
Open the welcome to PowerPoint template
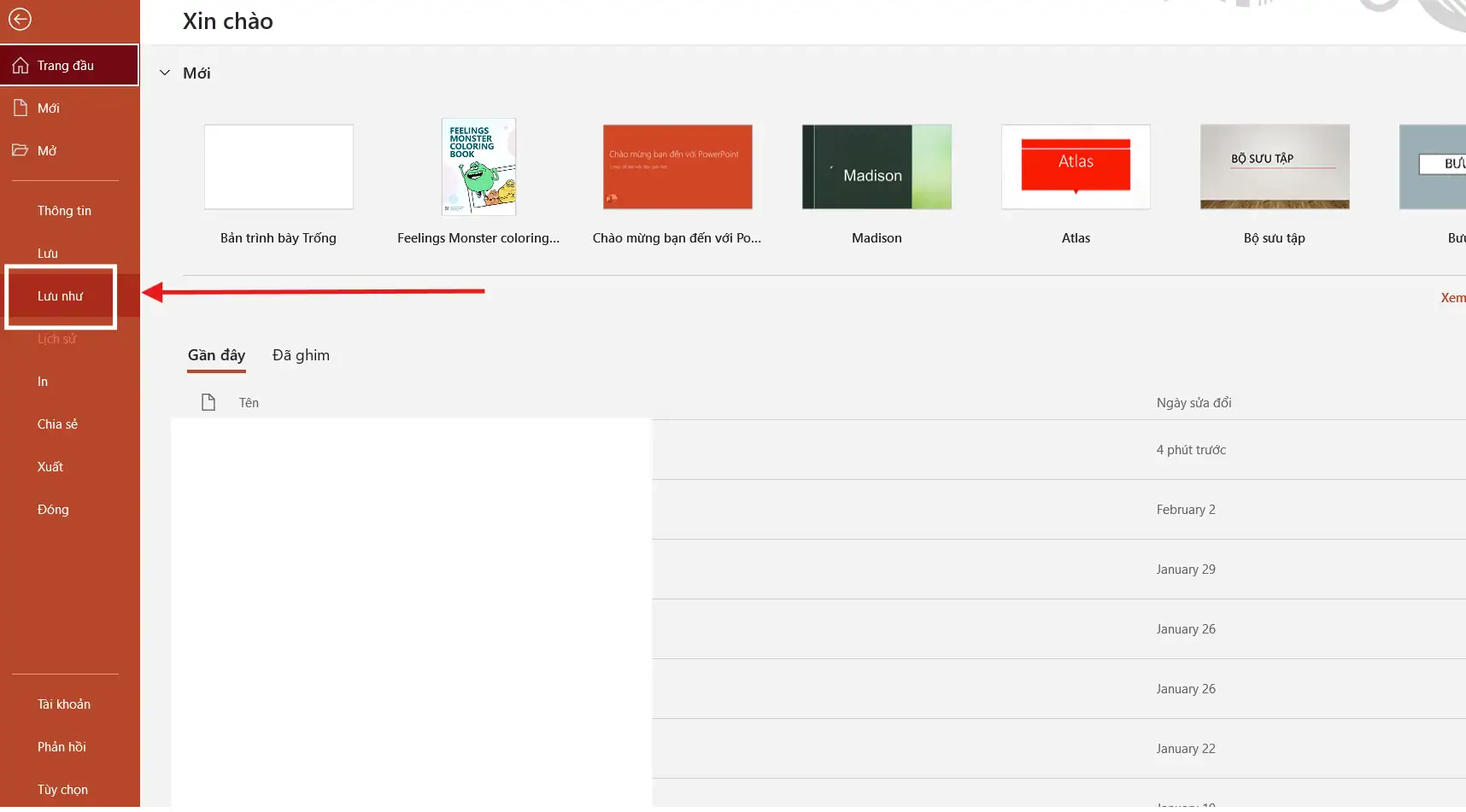677,167
